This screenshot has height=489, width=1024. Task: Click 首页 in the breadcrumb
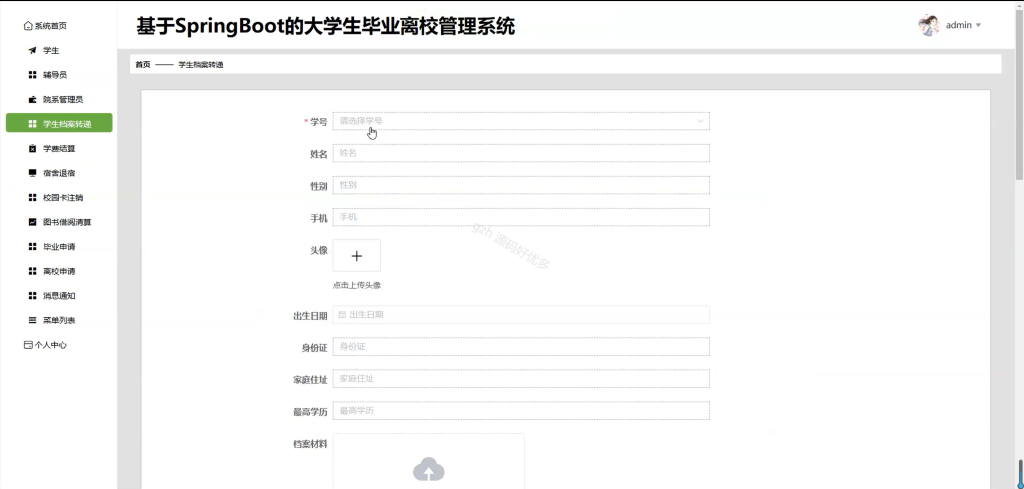142,65
